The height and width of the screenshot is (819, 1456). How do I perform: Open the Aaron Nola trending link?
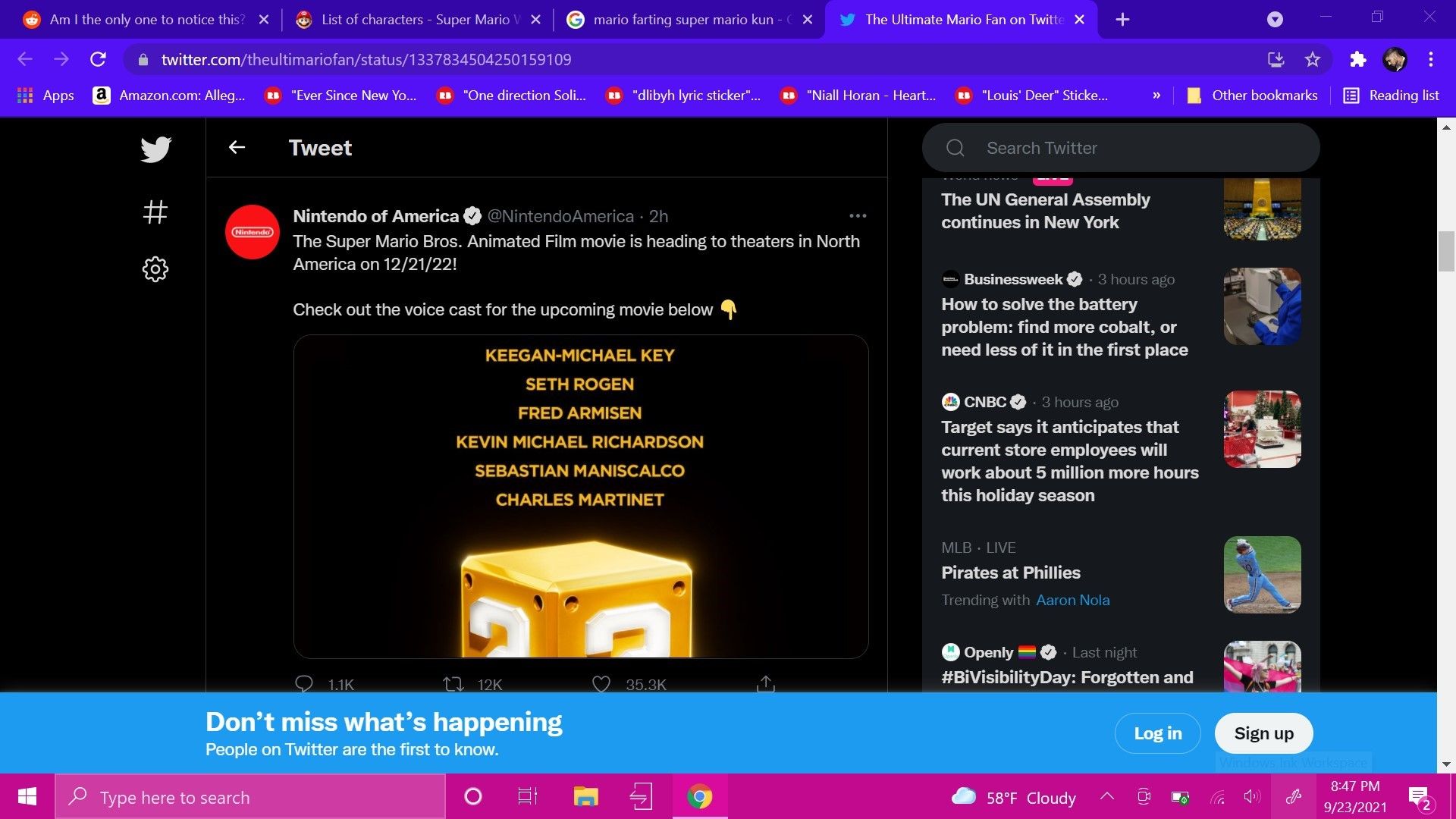click(1072, 600)
